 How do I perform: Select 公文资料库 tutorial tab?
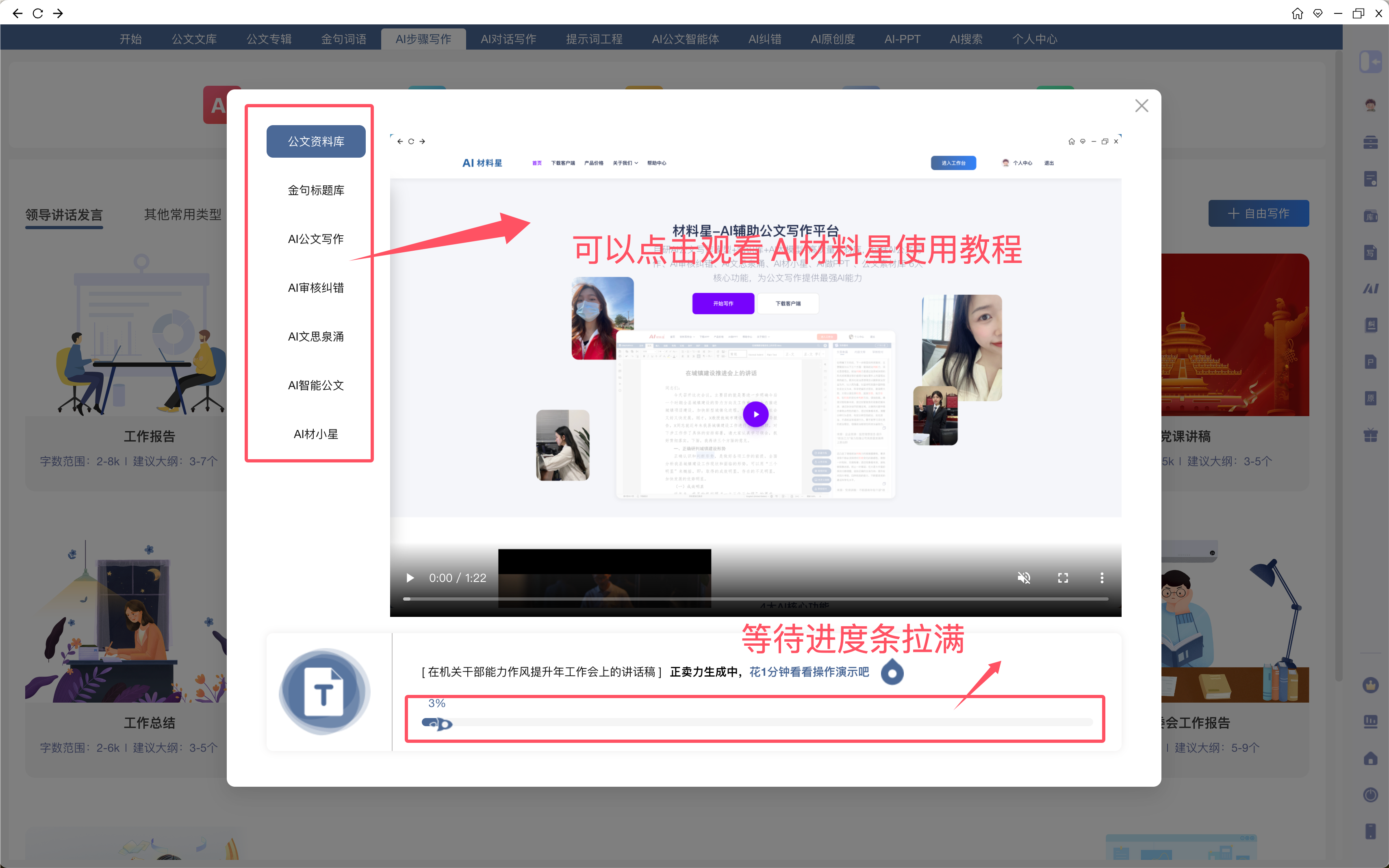coord(316,141)
